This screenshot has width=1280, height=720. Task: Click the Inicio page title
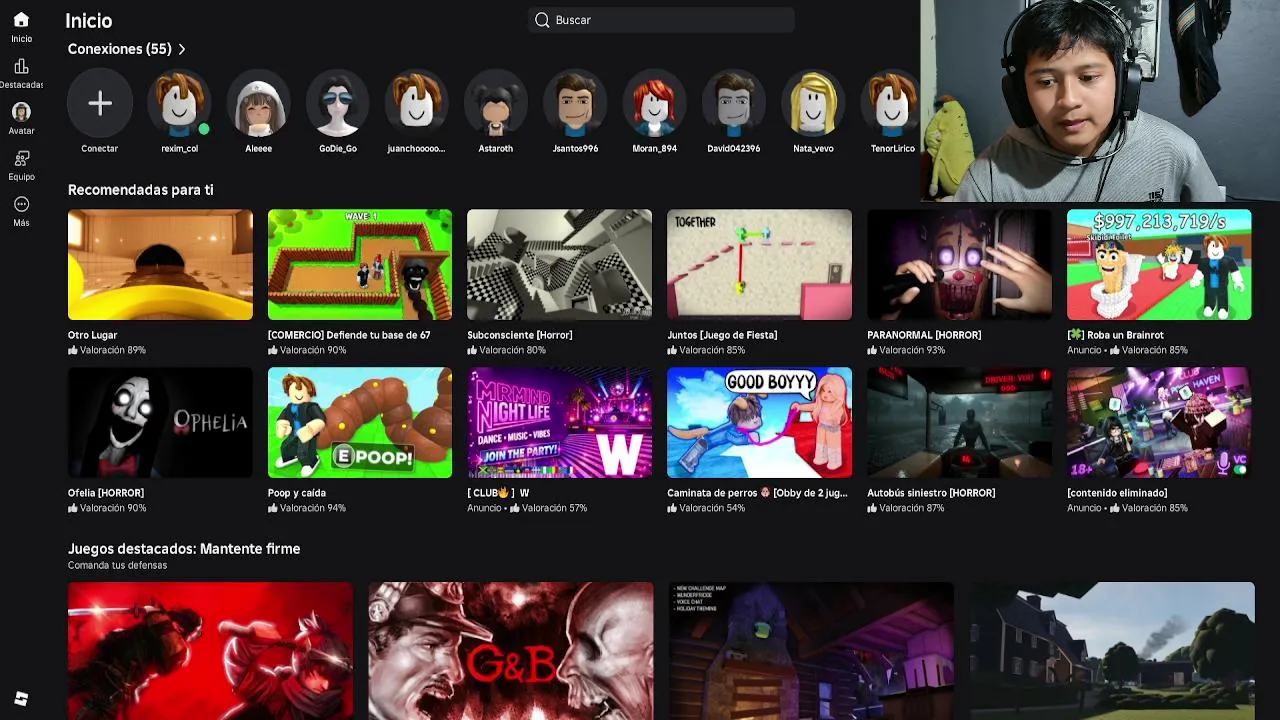pos(89,21)
